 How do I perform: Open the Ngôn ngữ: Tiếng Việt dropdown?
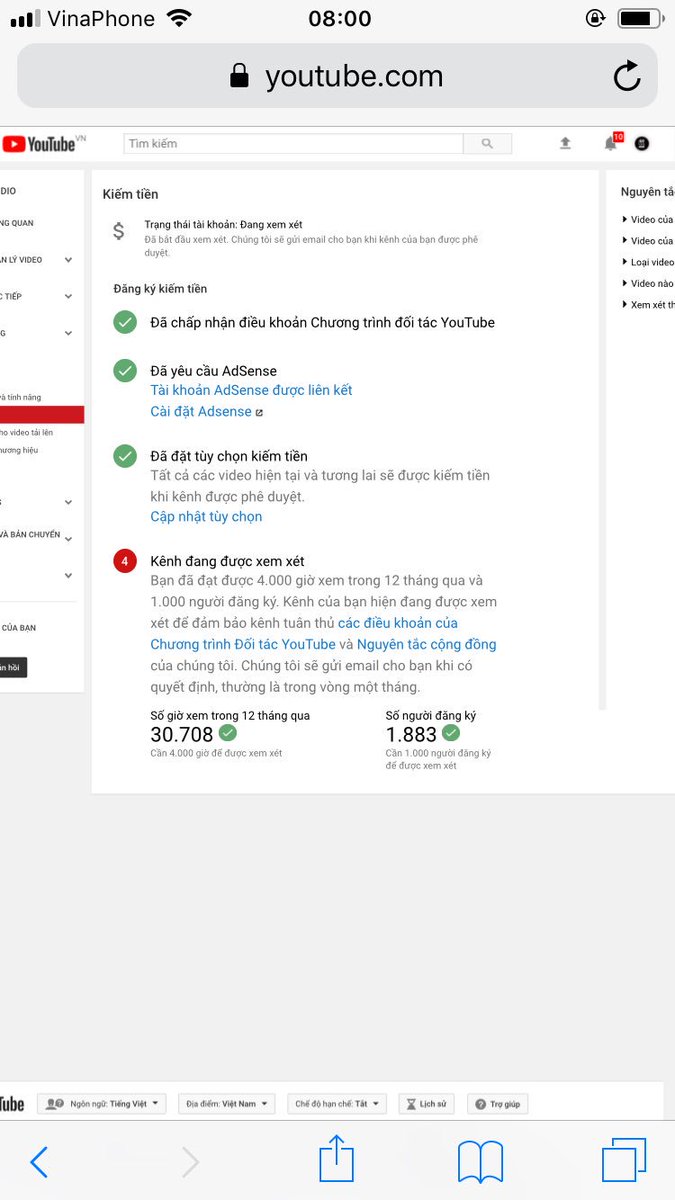tap(102, 1104)
